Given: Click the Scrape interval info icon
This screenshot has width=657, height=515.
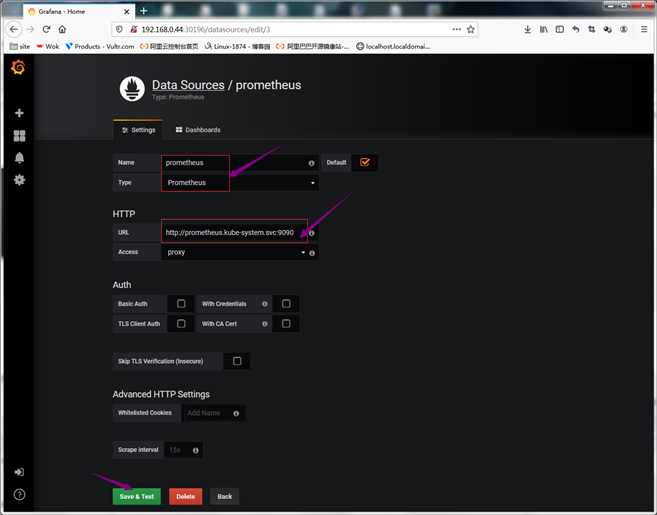Looking at the screenshot, I should (x=196, y=450).
